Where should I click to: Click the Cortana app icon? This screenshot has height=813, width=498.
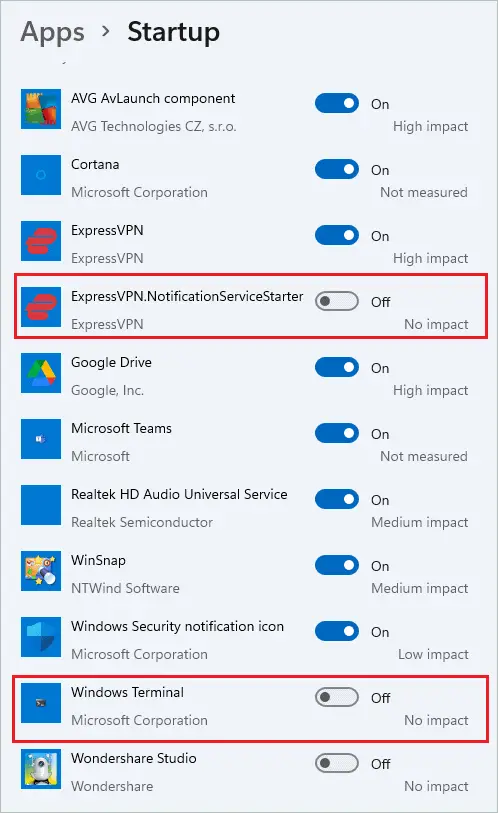pos(41,175)
